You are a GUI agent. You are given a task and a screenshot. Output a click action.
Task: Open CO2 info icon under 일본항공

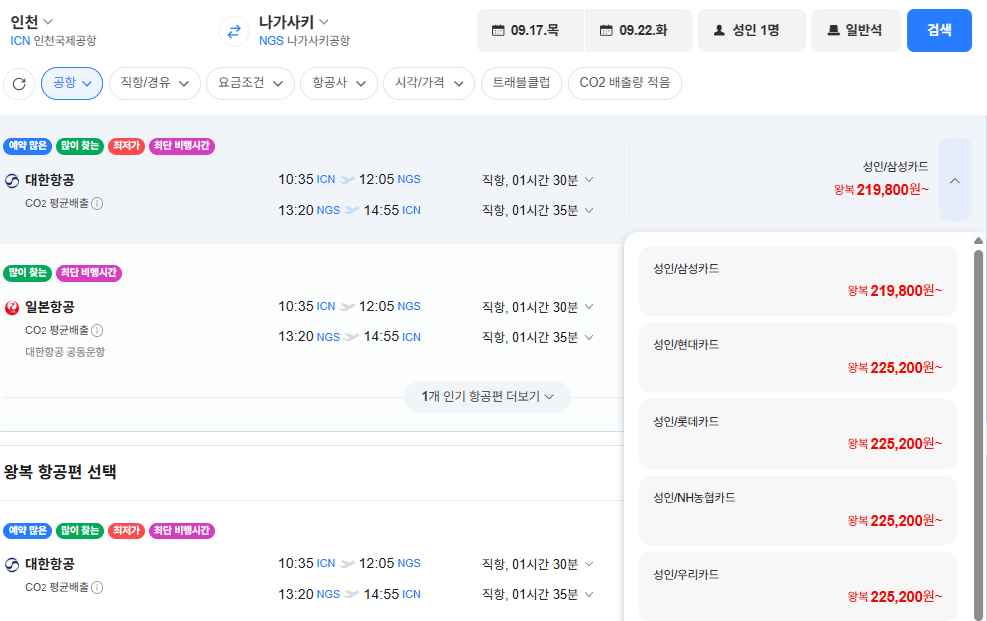pos(97,330)
